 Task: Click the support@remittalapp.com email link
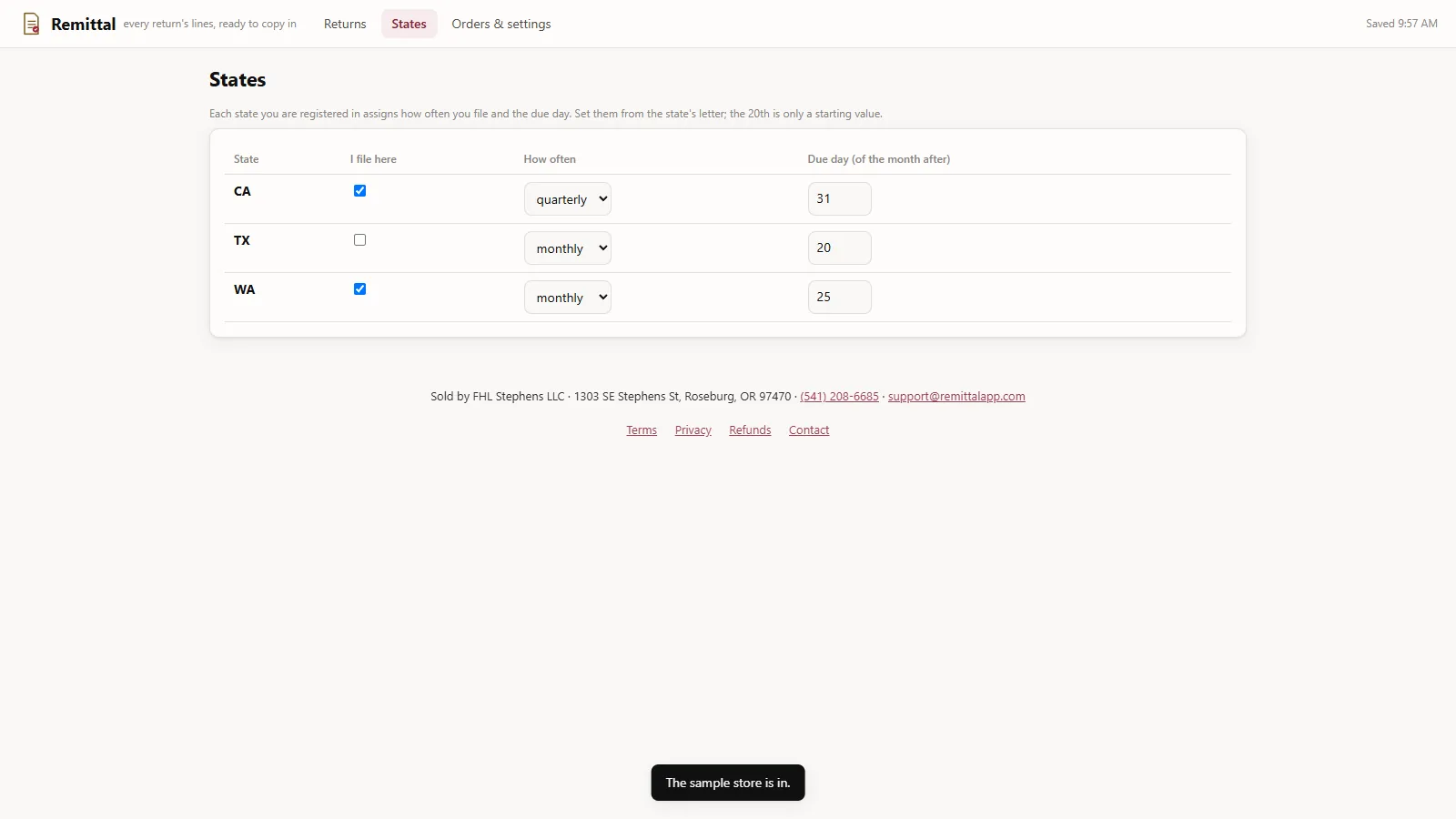click(x=956, y=397)
